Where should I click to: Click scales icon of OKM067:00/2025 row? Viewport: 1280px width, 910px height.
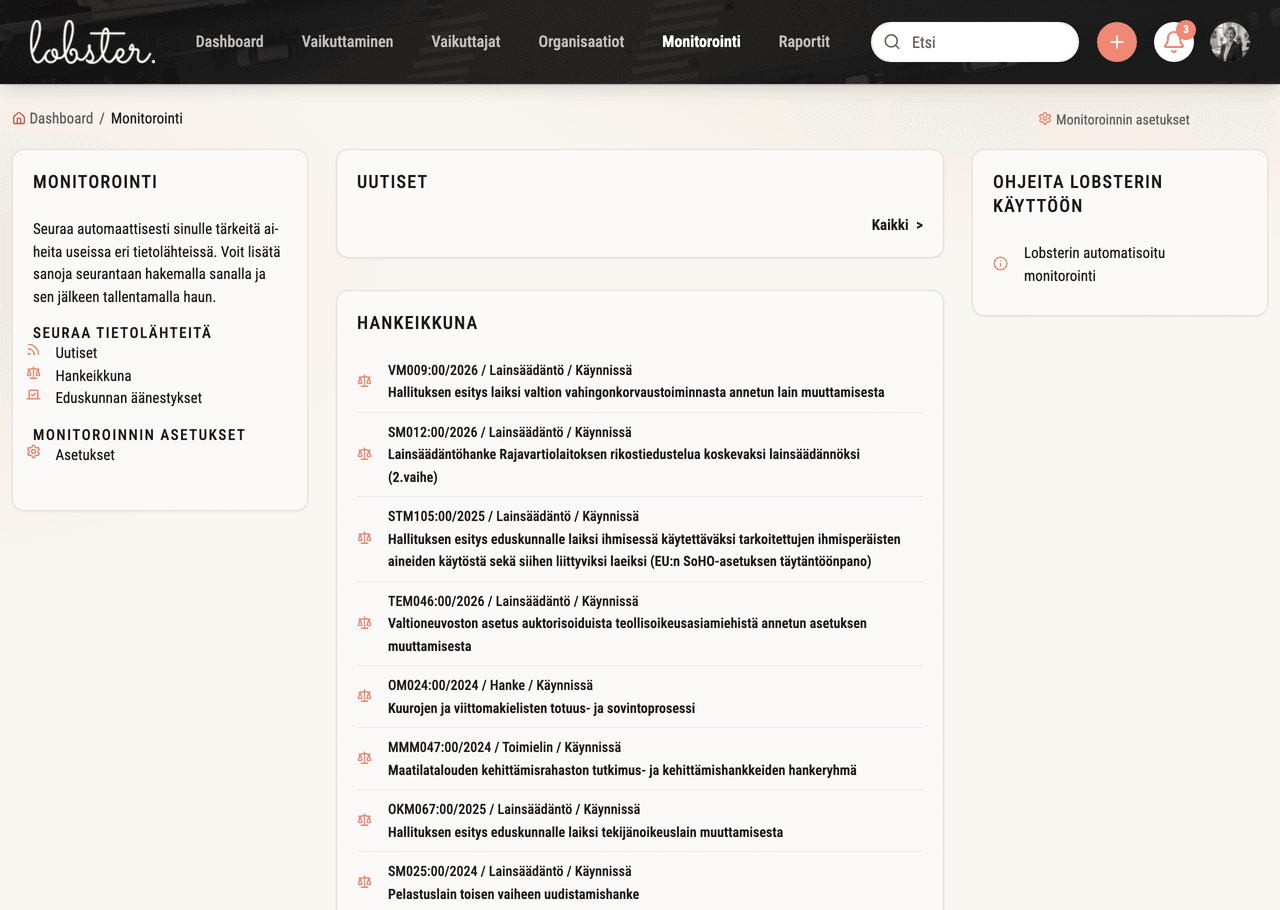click(x=364, y=820)
